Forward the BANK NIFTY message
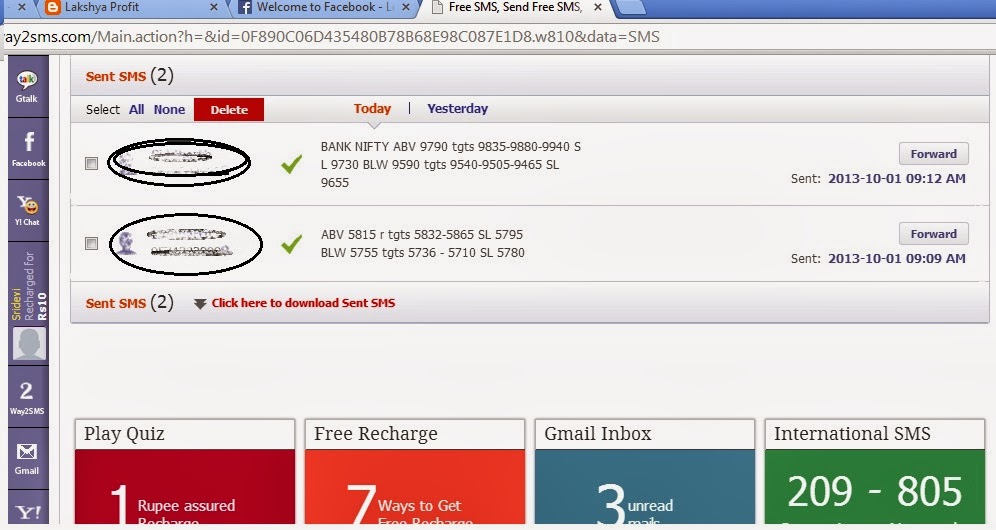This screenshot has width=996, height=530. pos(933,154)
